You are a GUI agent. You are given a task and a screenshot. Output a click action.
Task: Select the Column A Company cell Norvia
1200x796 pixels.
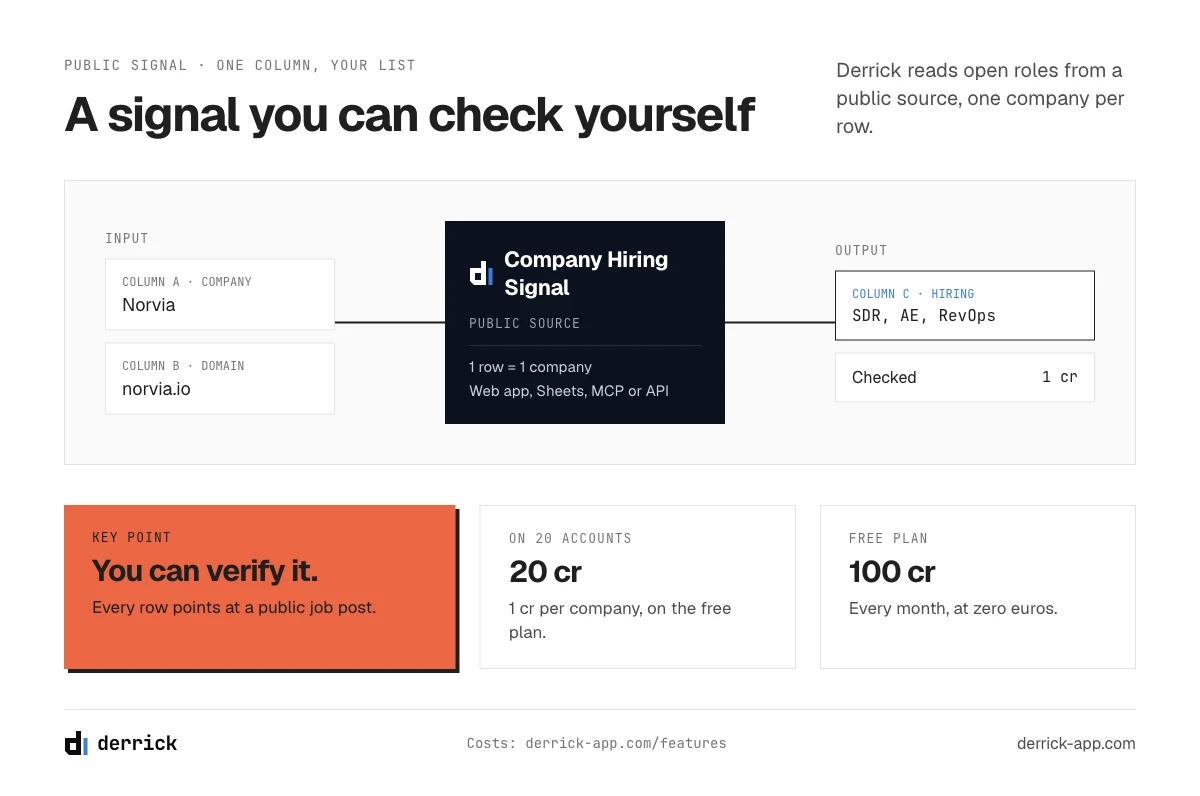[220, 294]
